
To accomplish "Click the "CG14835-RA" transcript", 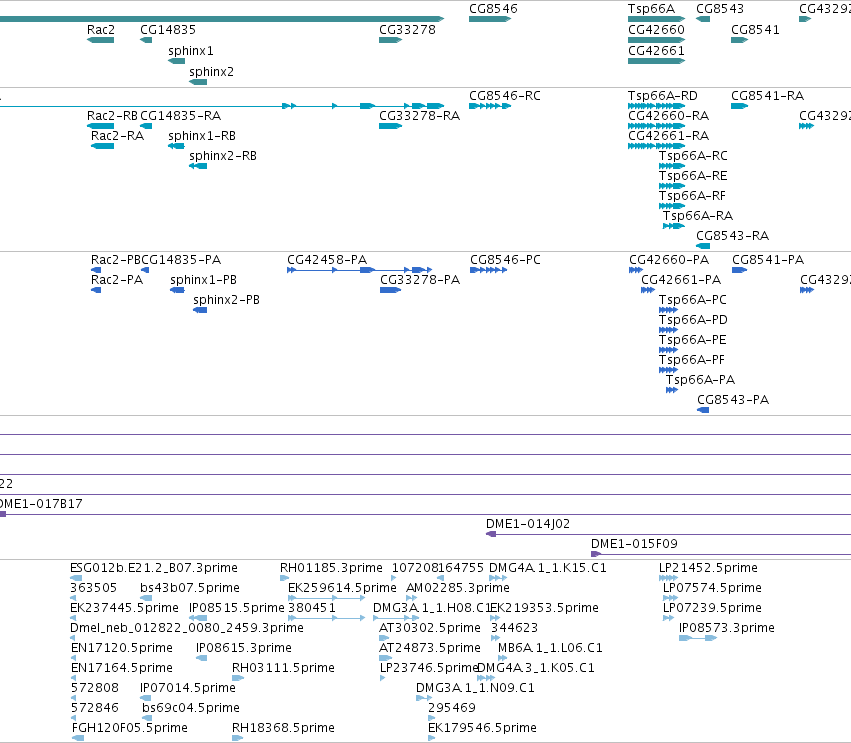I will tap(180, 116).
